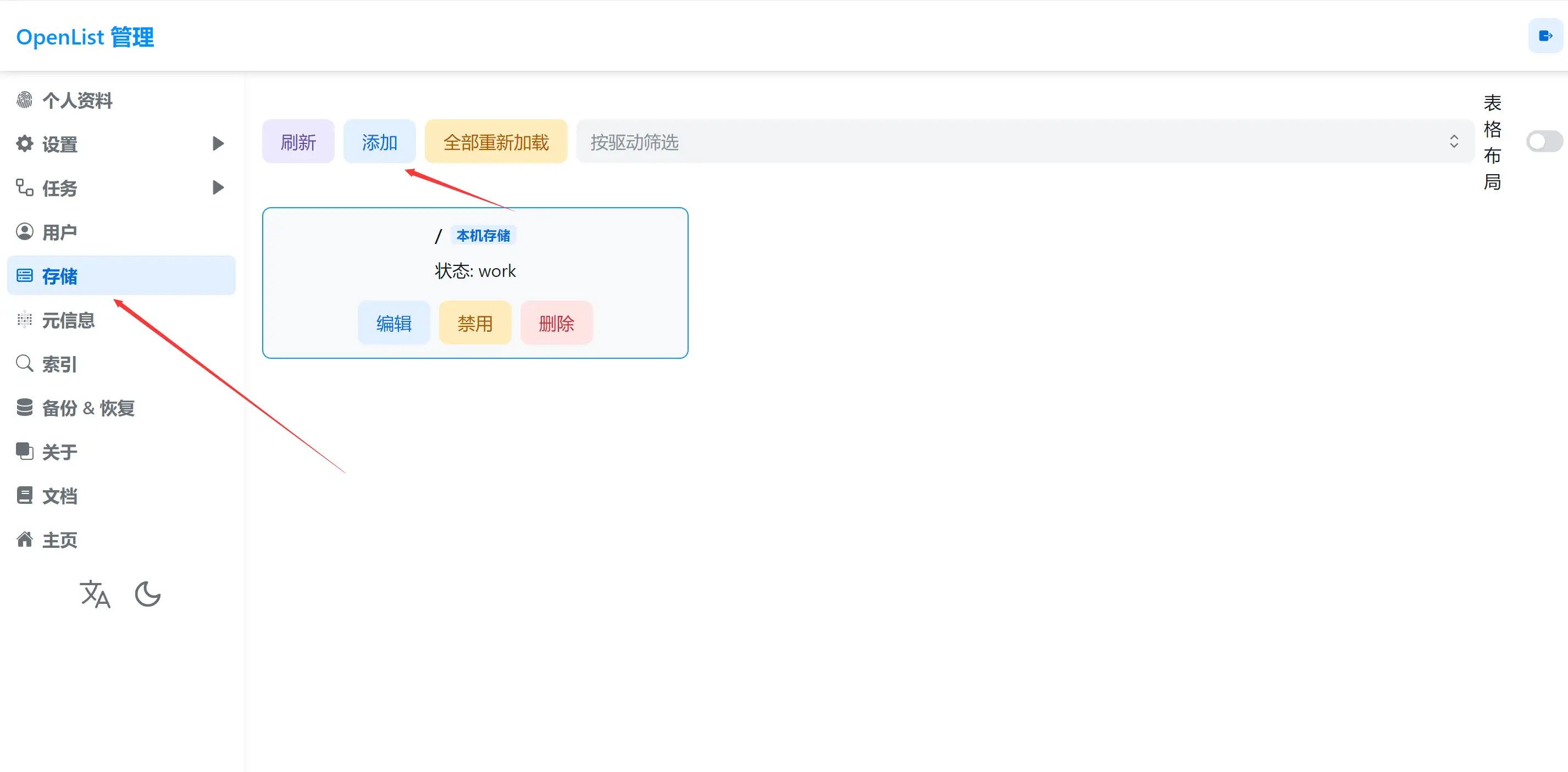Open the 索引 search index icon

coord(24,363)
